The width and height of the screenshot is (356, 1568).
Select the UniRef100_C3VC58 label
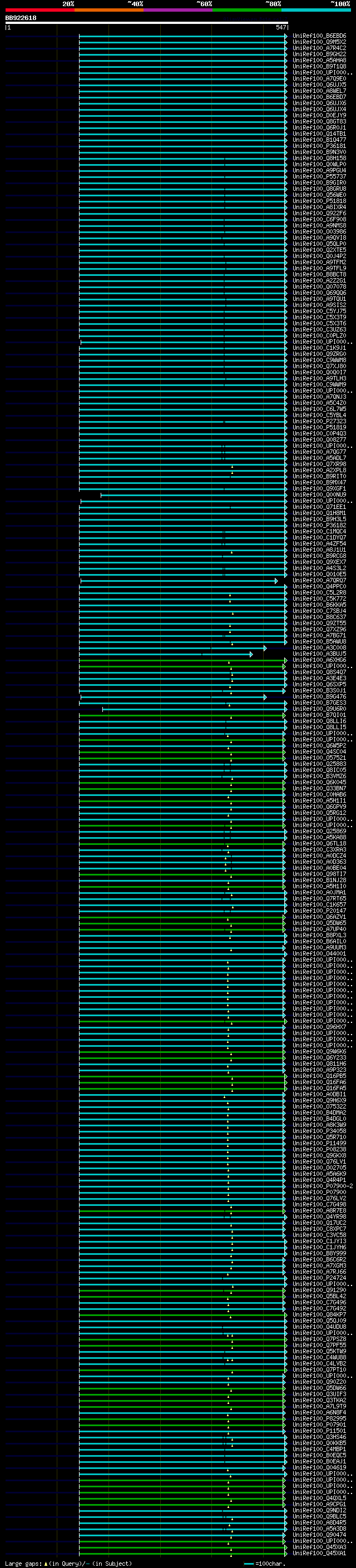(319, 1235)
